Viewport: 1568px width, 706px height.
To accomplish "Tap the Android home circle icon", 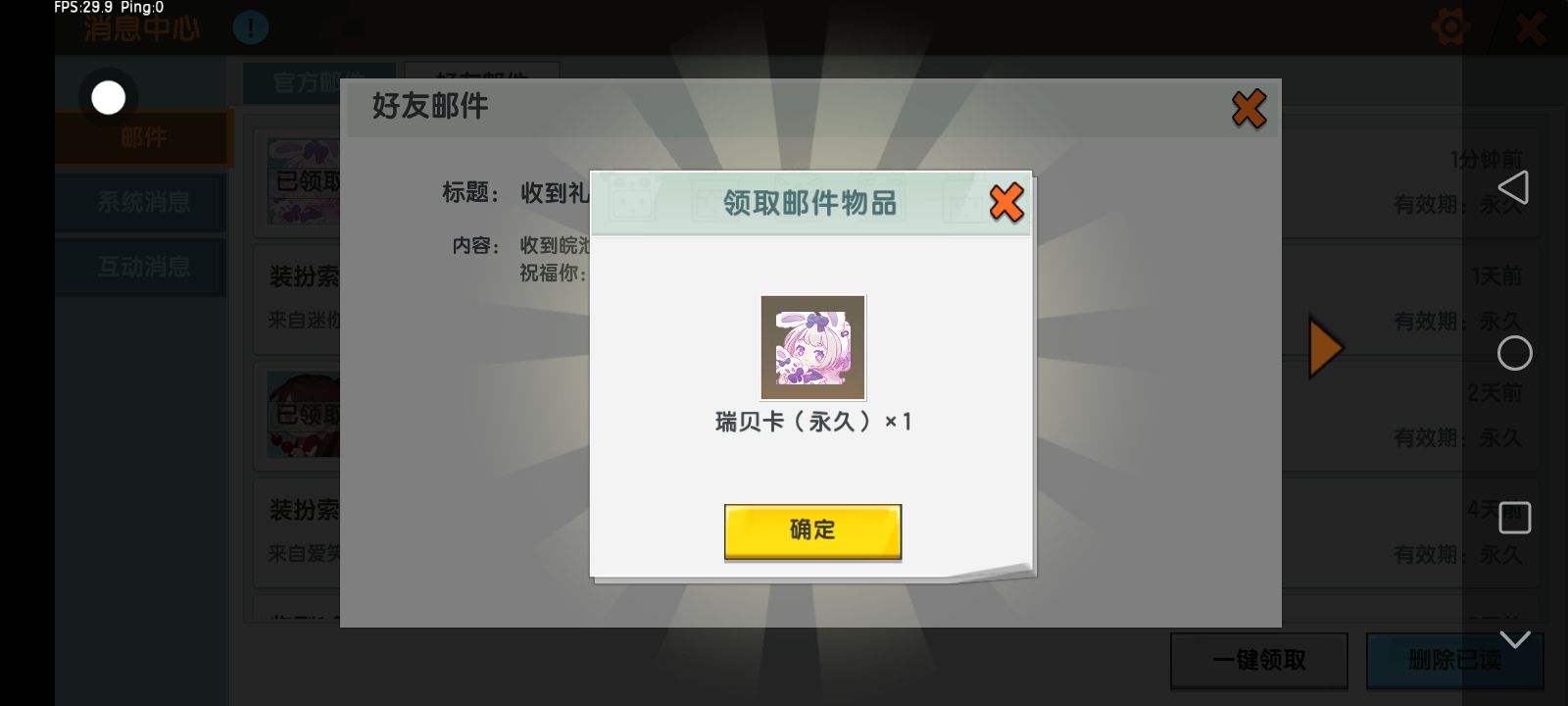I will click(1514, 353).
